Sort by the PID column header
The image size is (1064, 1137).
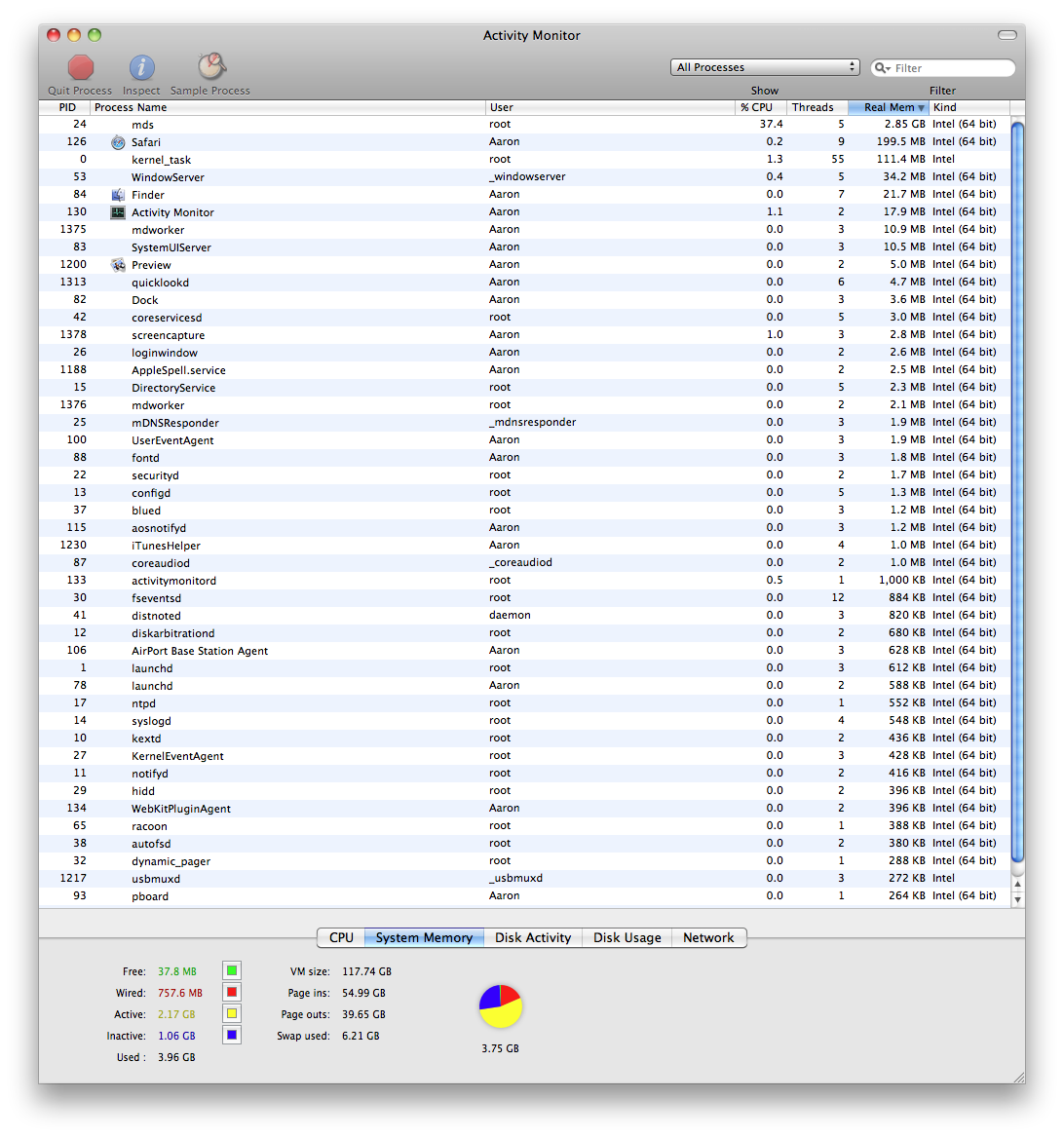coord(64,107)
